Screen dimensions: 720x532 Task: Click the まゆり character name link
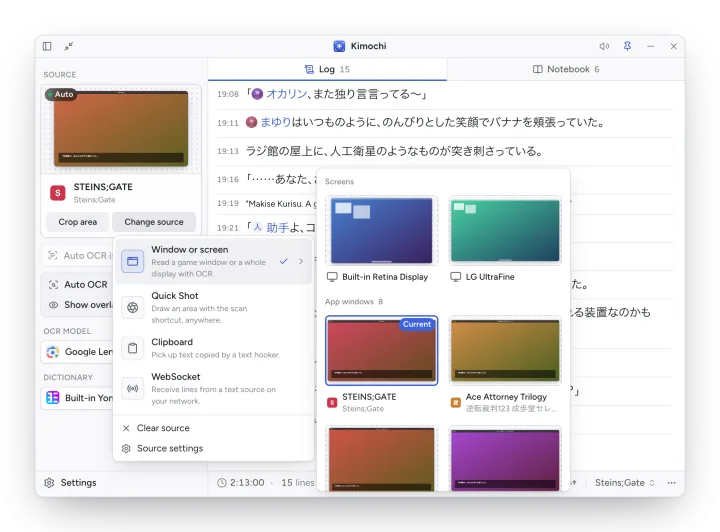pos(276,122)
